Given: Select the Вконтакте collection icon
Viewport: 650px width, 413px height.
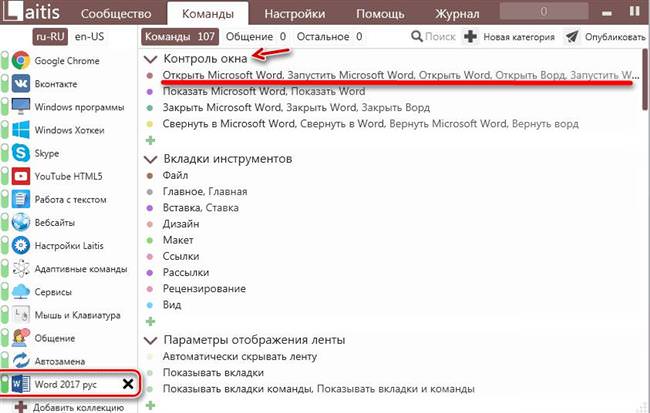Looking at the screenshot, I should (21, 84).
